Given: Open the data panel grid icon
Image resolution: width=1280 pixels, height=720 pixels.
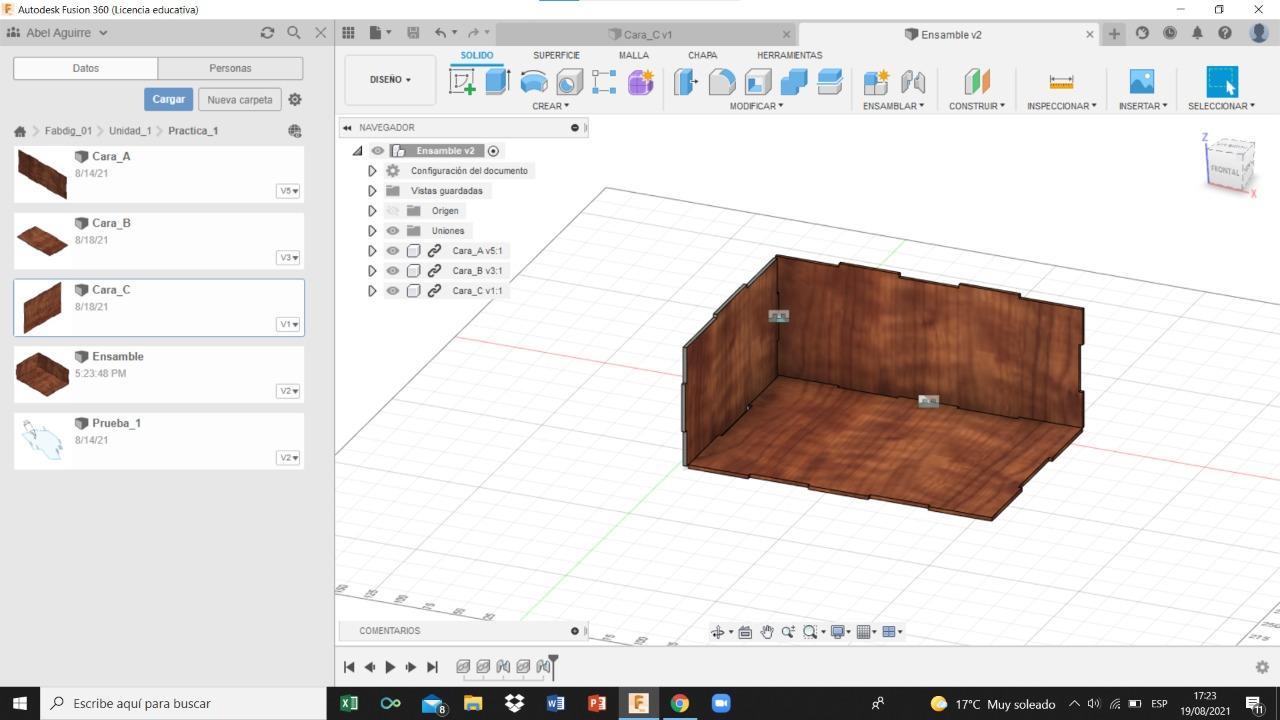Looking at the screenshot, I should tap(349, 33).
